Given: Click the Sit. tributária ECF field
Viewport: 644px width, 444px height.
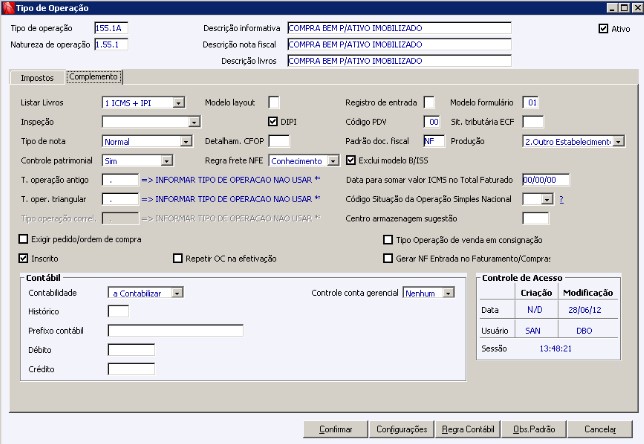Looking at the screenshot, I should click(533, 122).
